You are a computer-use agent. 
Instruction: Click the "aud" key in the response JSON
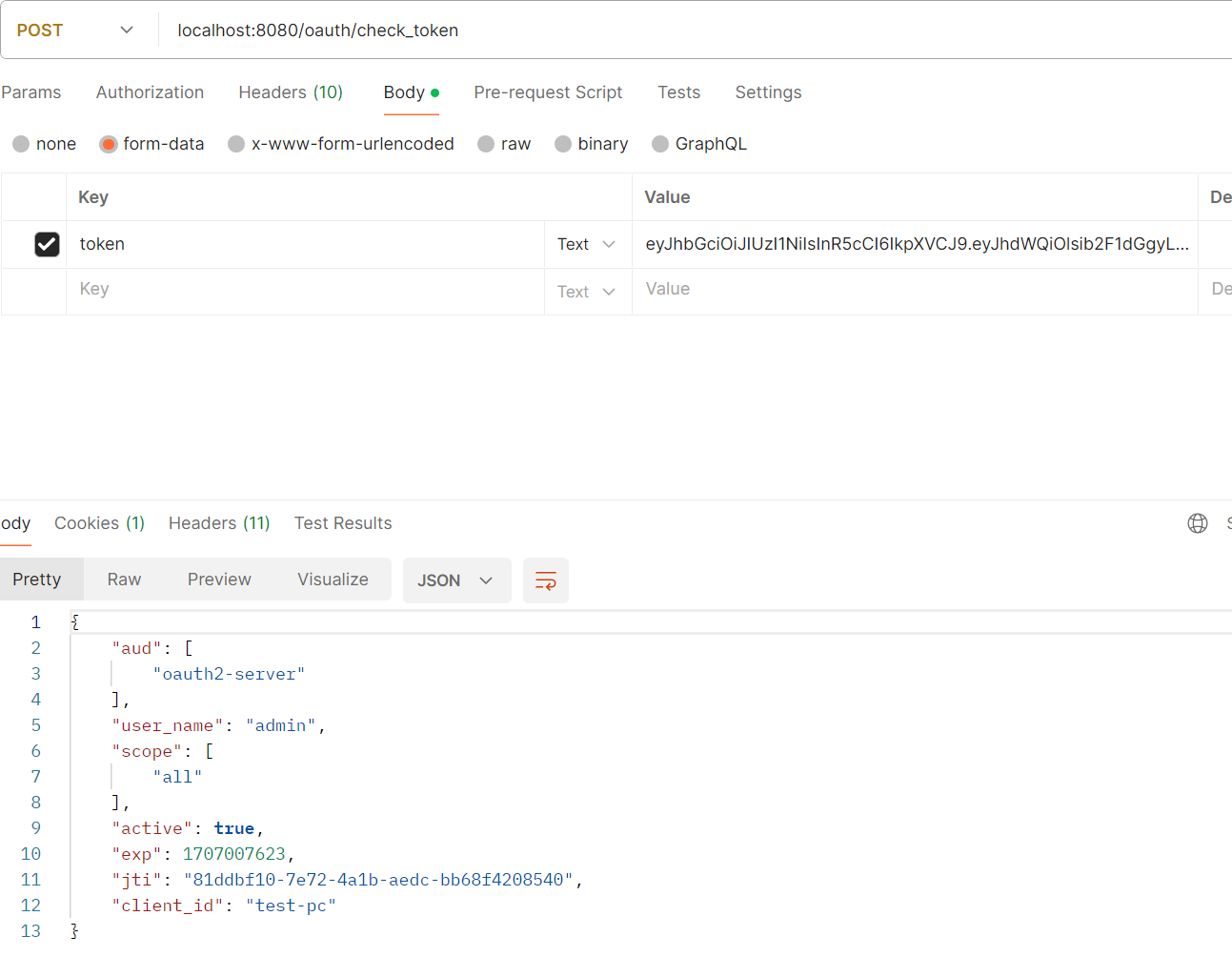[136, 648]
